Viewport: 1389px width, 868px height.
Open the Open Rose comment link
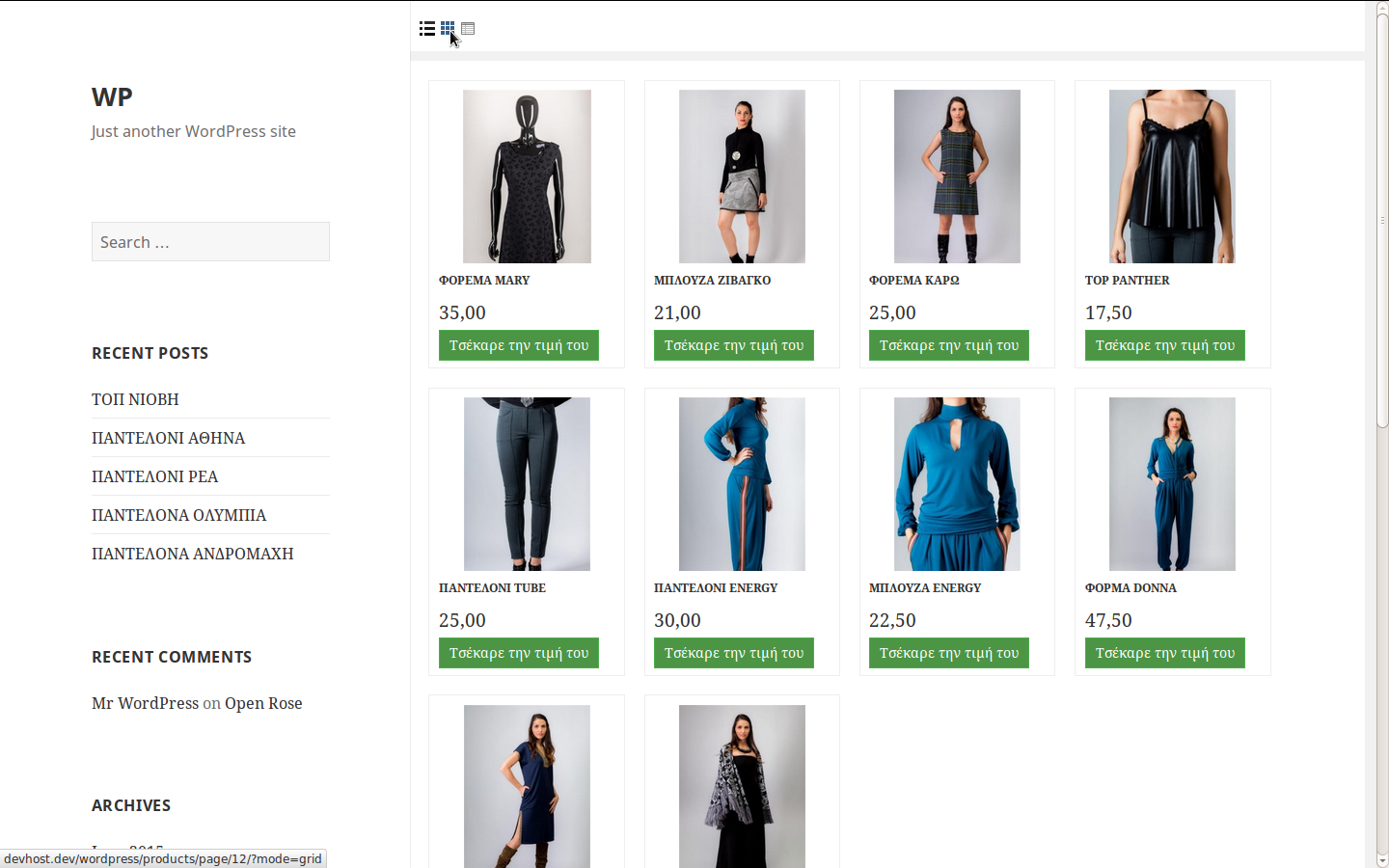point(263,703)
